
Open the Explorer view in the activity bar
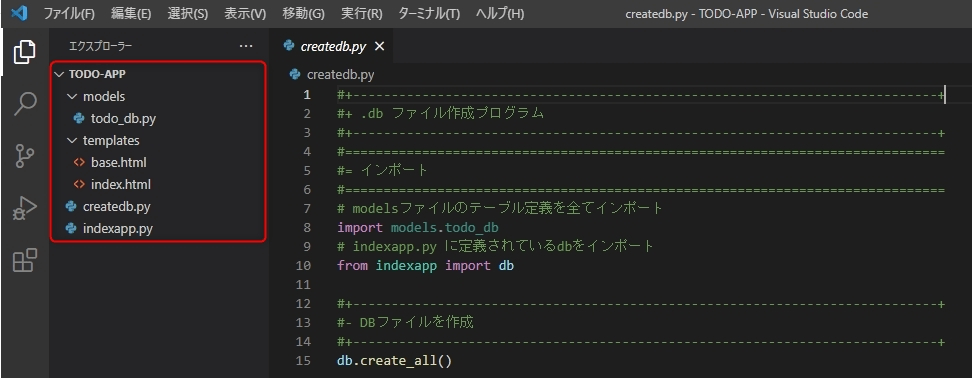click(x=25, y=51)
